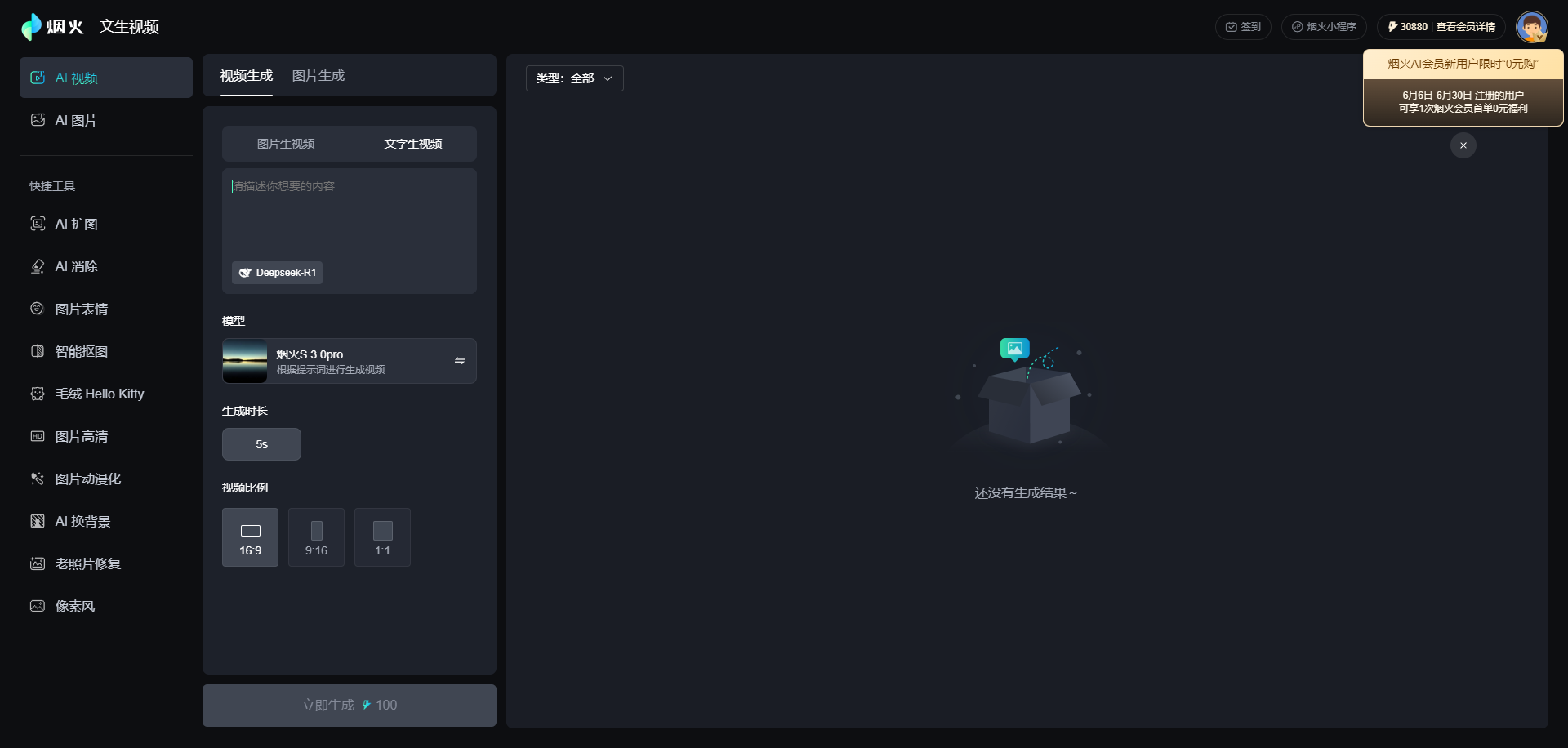Select the 1:1 aspect ratio

(x=382, y=537)
